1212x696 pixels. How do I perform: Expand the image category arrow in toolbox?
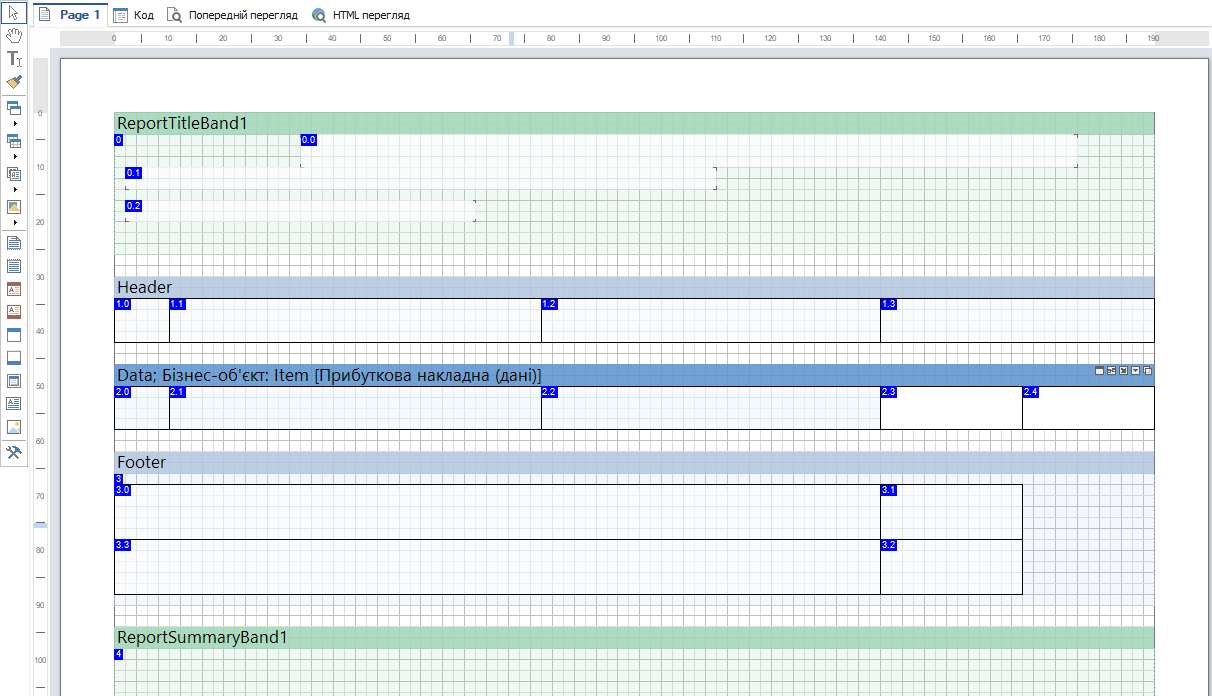click(14, 222)
